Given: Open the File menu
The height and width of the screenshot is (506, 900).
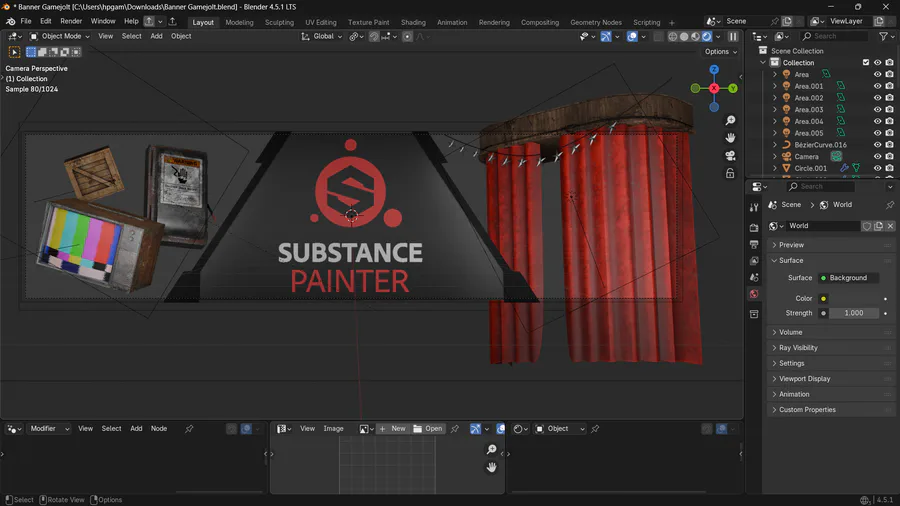Looking at the screenshot, I should (26, 21).
